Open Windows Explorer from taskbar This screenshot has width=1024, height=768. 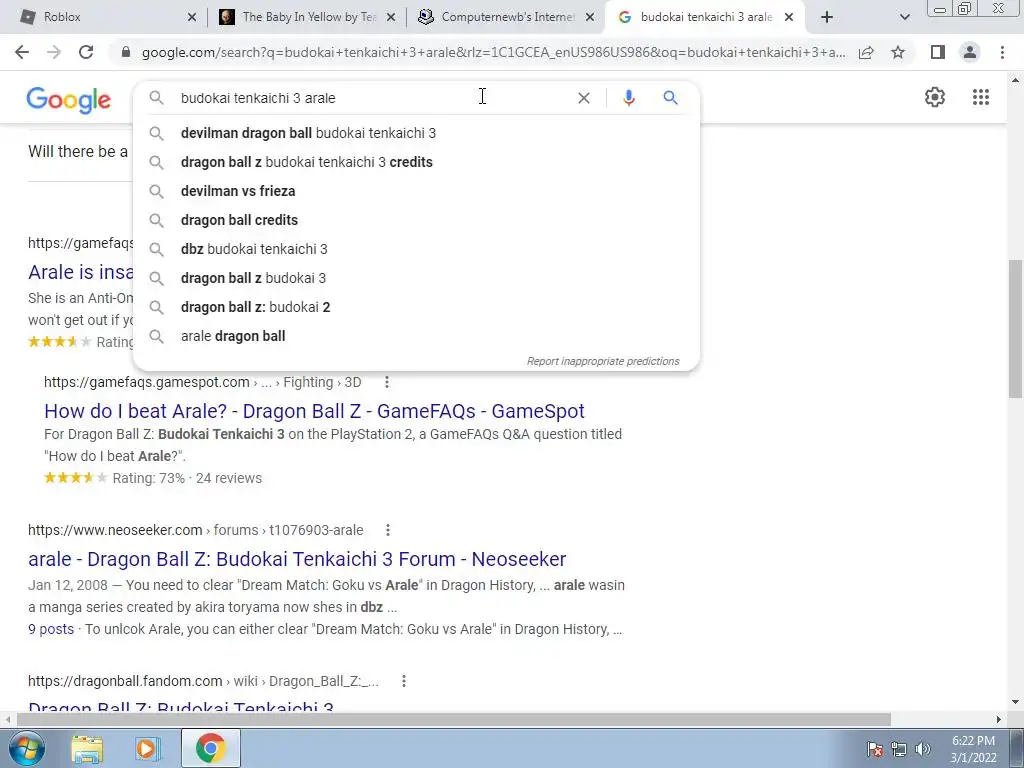tap(87, 748)
